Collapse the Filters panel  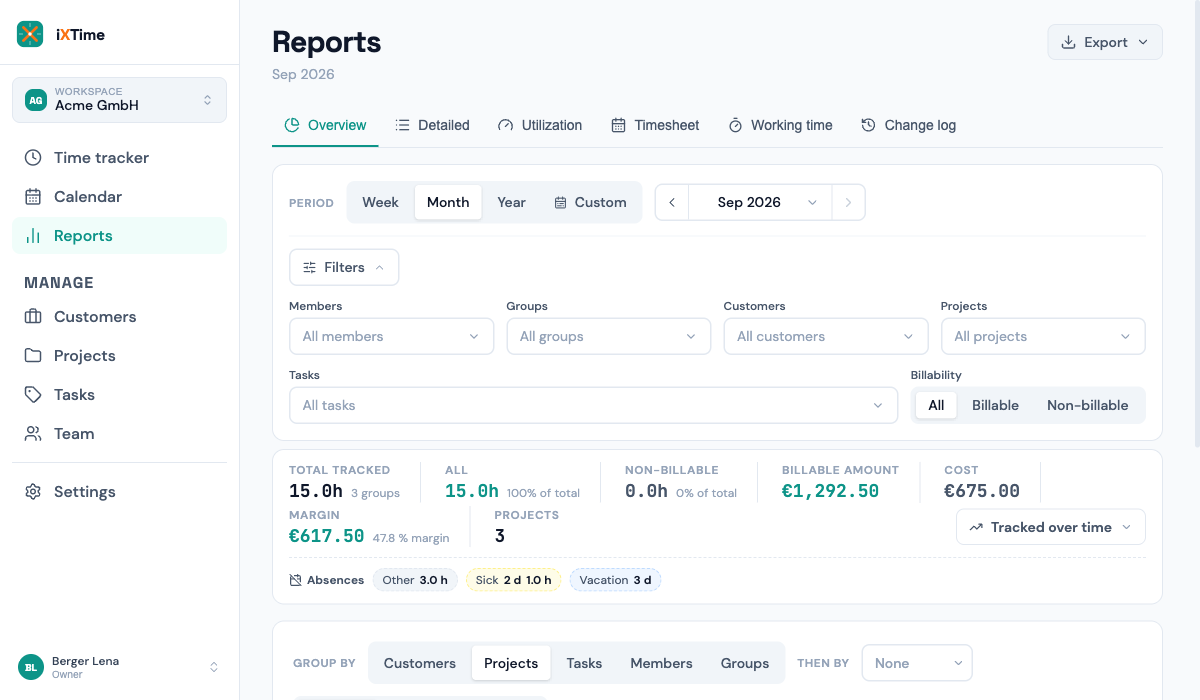[x=344, y=267]
